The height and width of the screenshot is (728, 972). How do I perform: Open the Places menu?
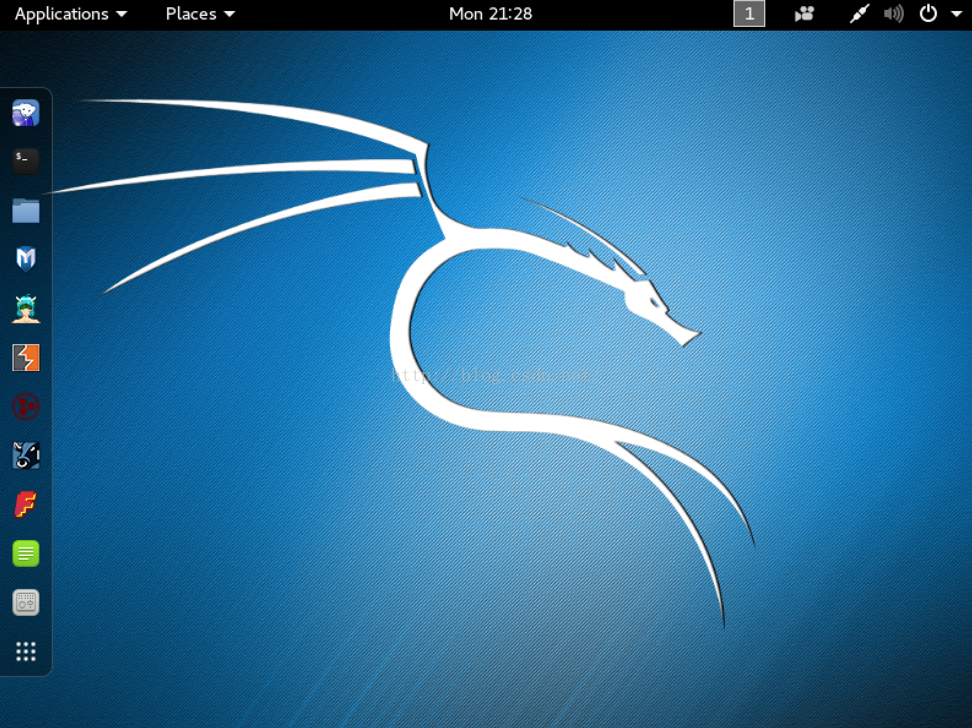[200, 14]
